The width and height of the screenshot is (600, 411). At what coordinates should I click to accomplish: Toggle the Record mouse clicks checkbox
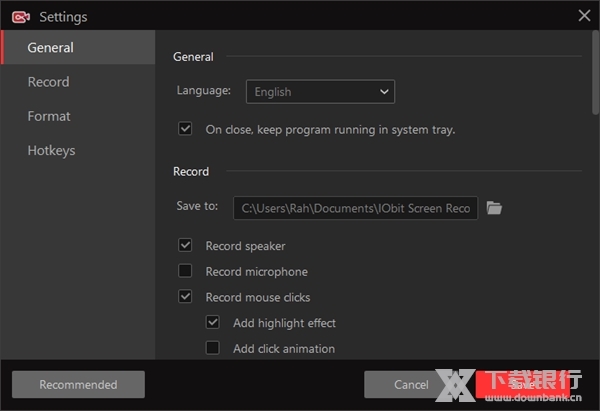tap(185, 297)
